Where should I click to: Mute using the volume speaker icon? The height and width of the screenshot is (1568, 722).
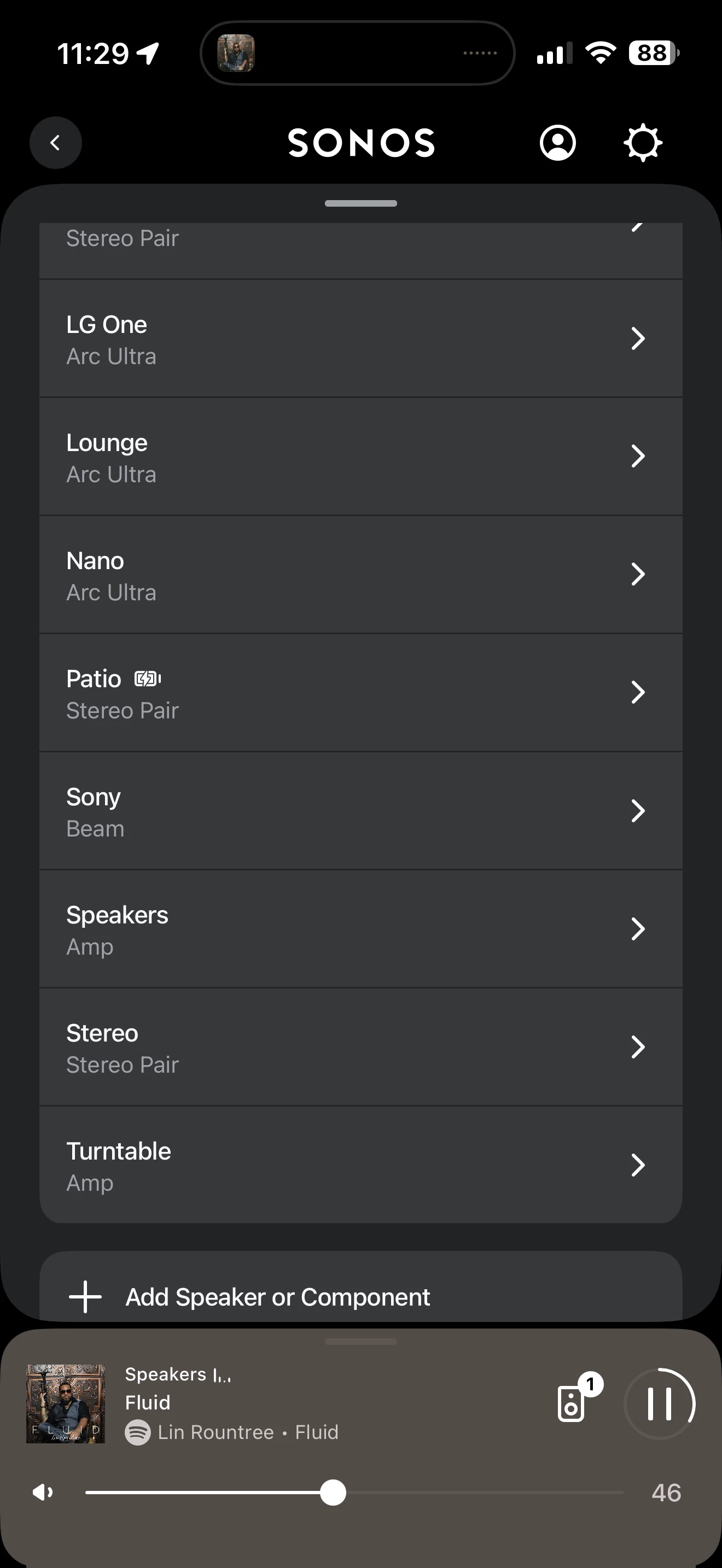[x=43, y=1492]
